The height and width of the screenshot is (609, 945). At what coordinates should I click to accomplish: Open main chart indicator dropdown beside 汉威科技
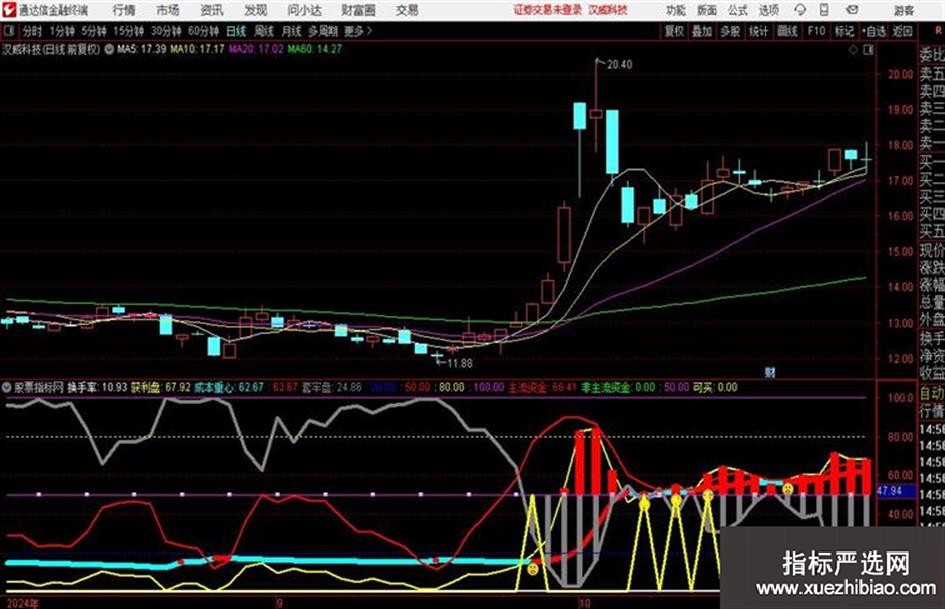[109, 49]
